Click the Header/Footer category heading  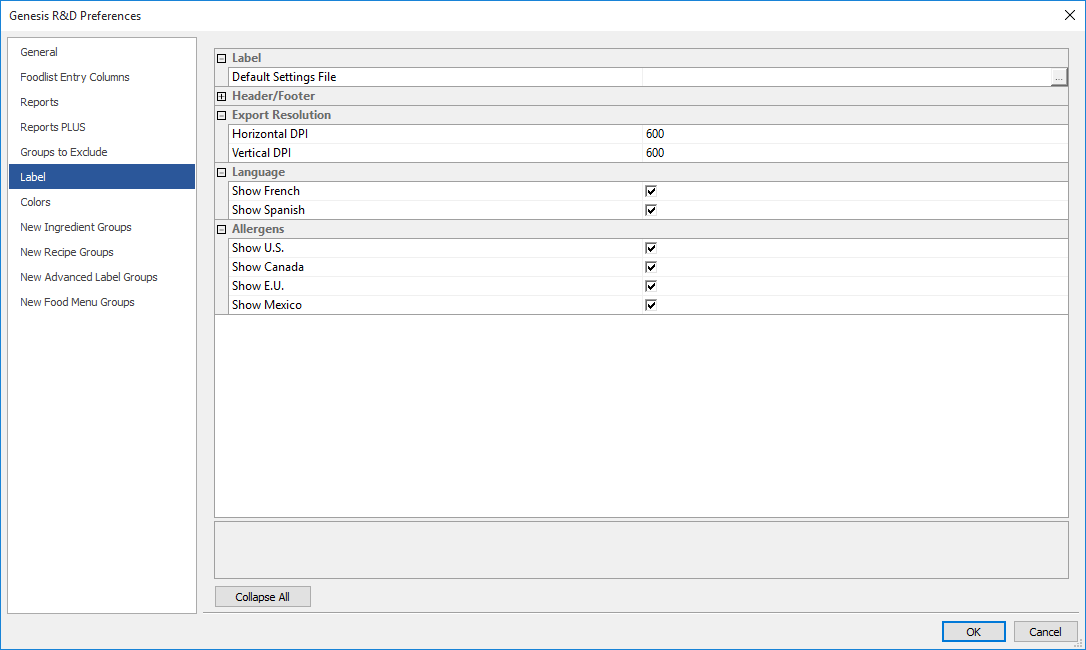point(274,96)
